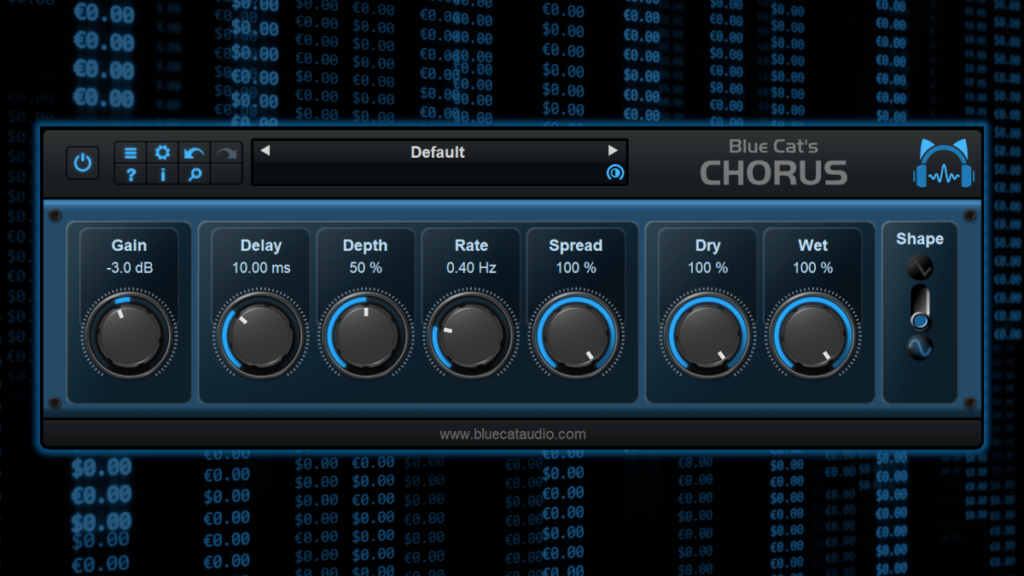Click the Wet knob
1024x576 pixels.
pos(812,336)
